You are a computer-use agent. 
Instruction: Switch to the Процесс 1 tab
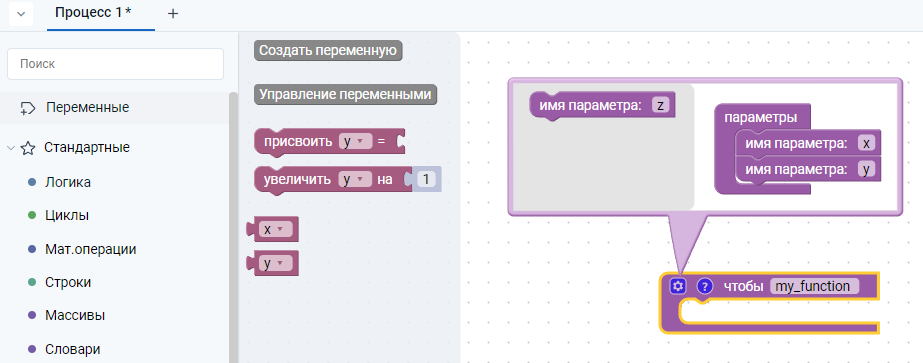point(101,14)
